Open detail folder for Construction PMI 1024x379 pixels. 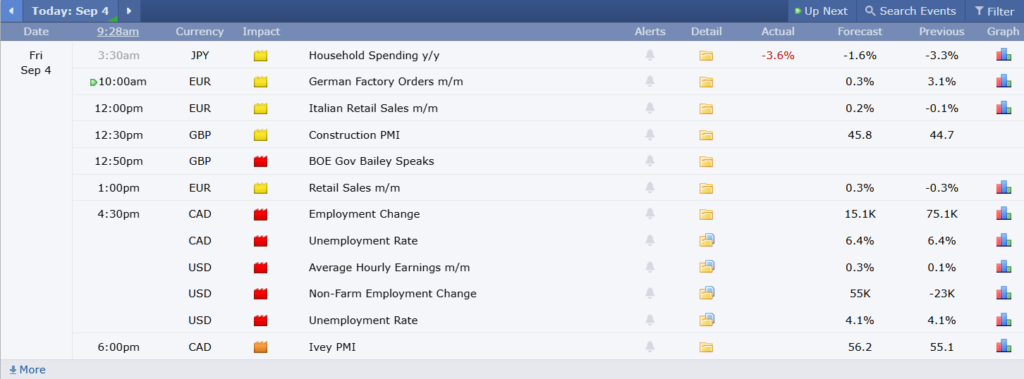[x=705, y=135]
